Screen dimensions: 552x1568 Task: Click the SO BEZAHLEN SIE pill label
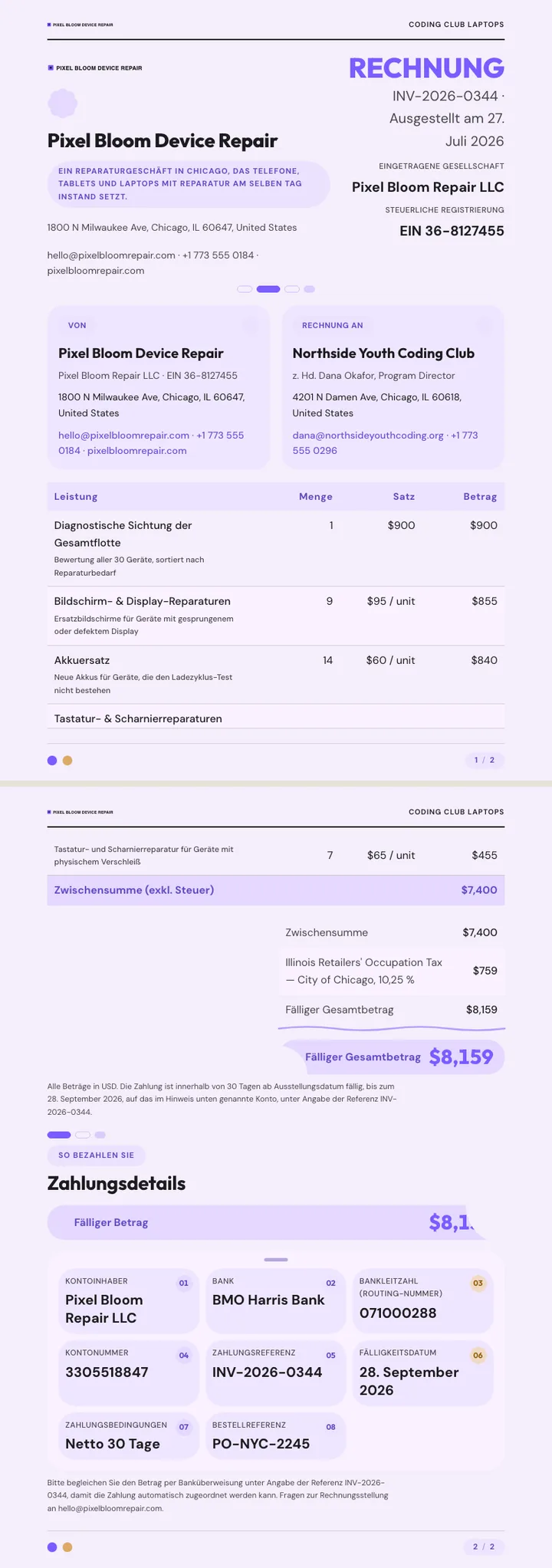coord(97,1155)
